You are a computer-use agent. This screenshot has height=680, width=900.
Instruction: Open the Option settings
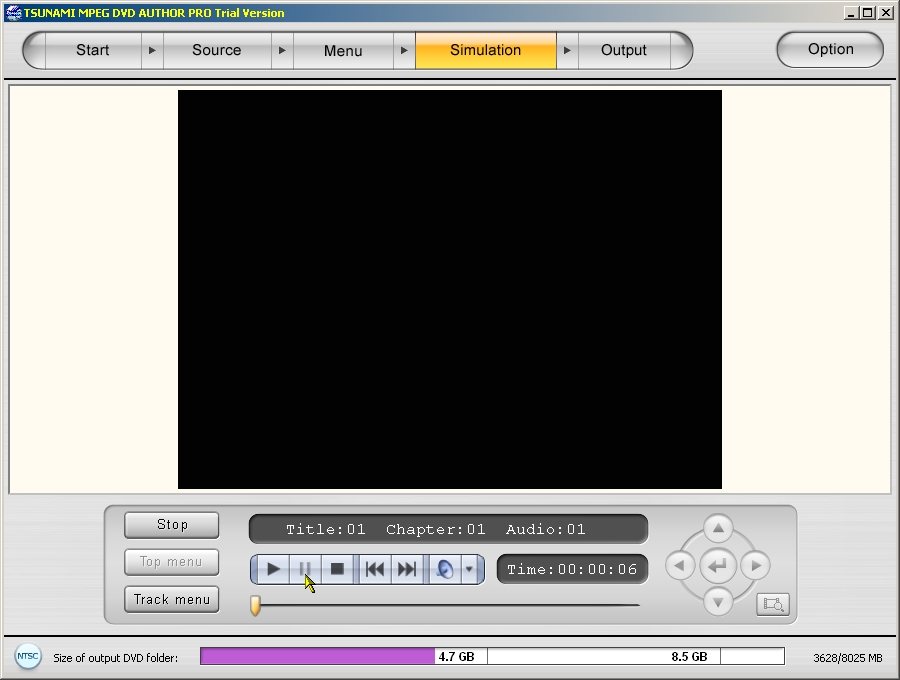point(830,49)
